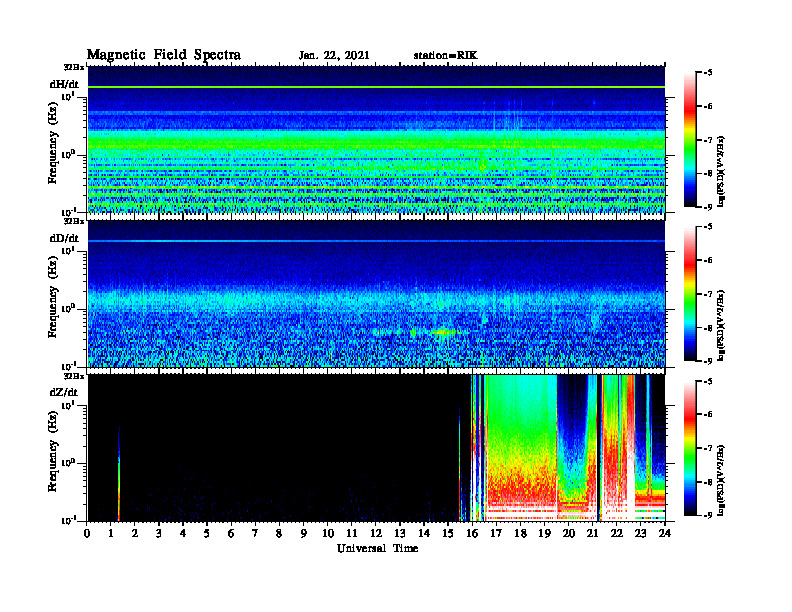
Task: Click the narrow spike after hour 1 in dZ/dt
Action: (119, 475)
